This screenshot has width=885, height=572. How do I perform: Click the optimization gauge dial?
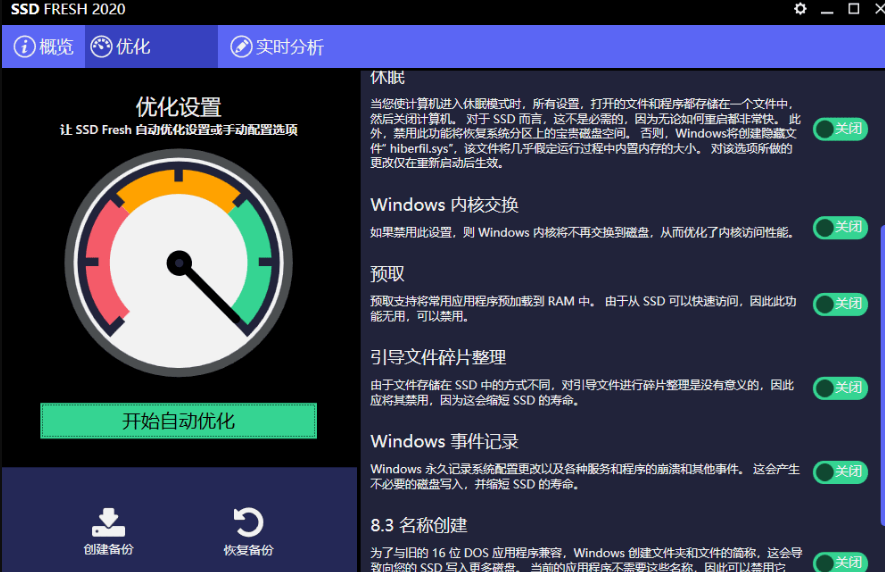tap(178, 263)
